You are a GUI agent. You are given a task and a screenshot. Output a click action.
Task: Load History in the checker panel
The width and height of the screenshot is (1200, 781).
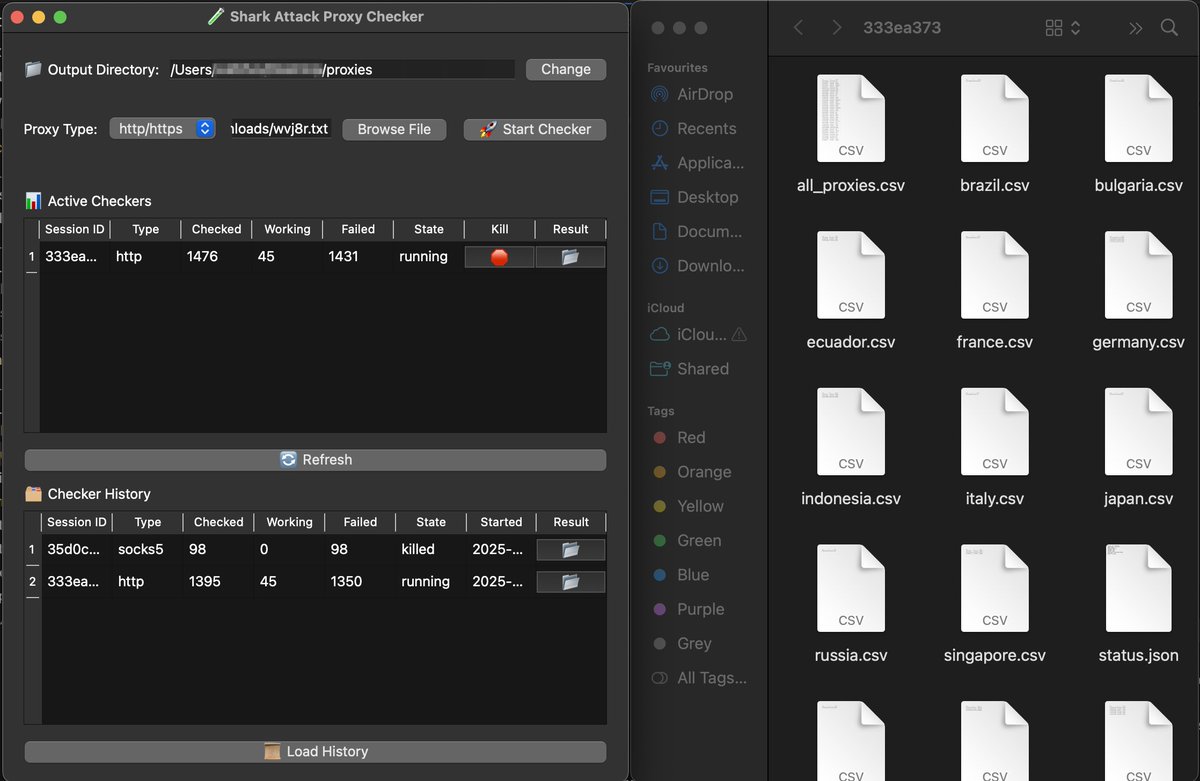pyautogui.click(x=315, y=752)
